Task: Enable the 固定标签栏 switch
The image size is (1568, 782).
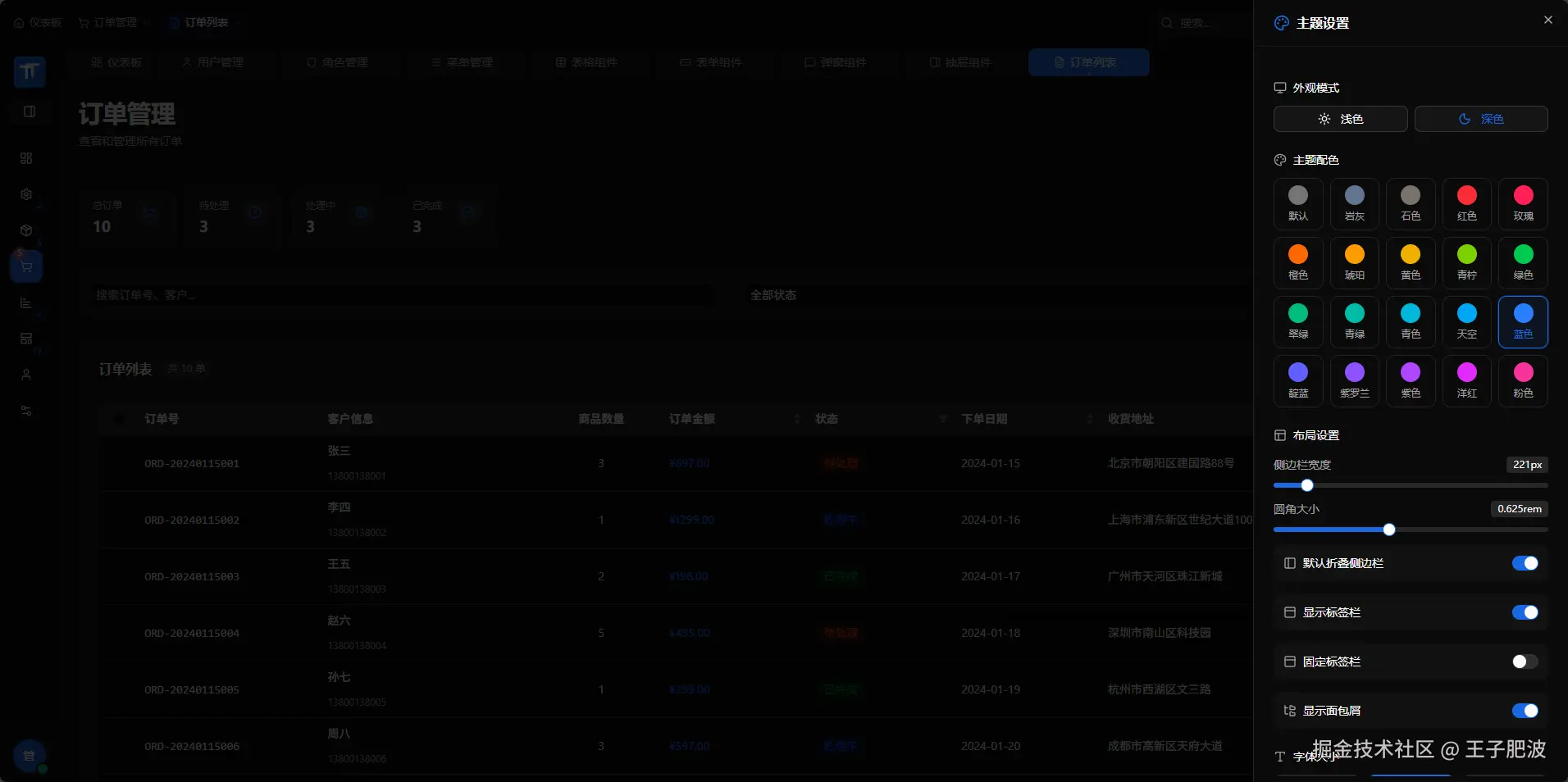Action: [1525, 662]
